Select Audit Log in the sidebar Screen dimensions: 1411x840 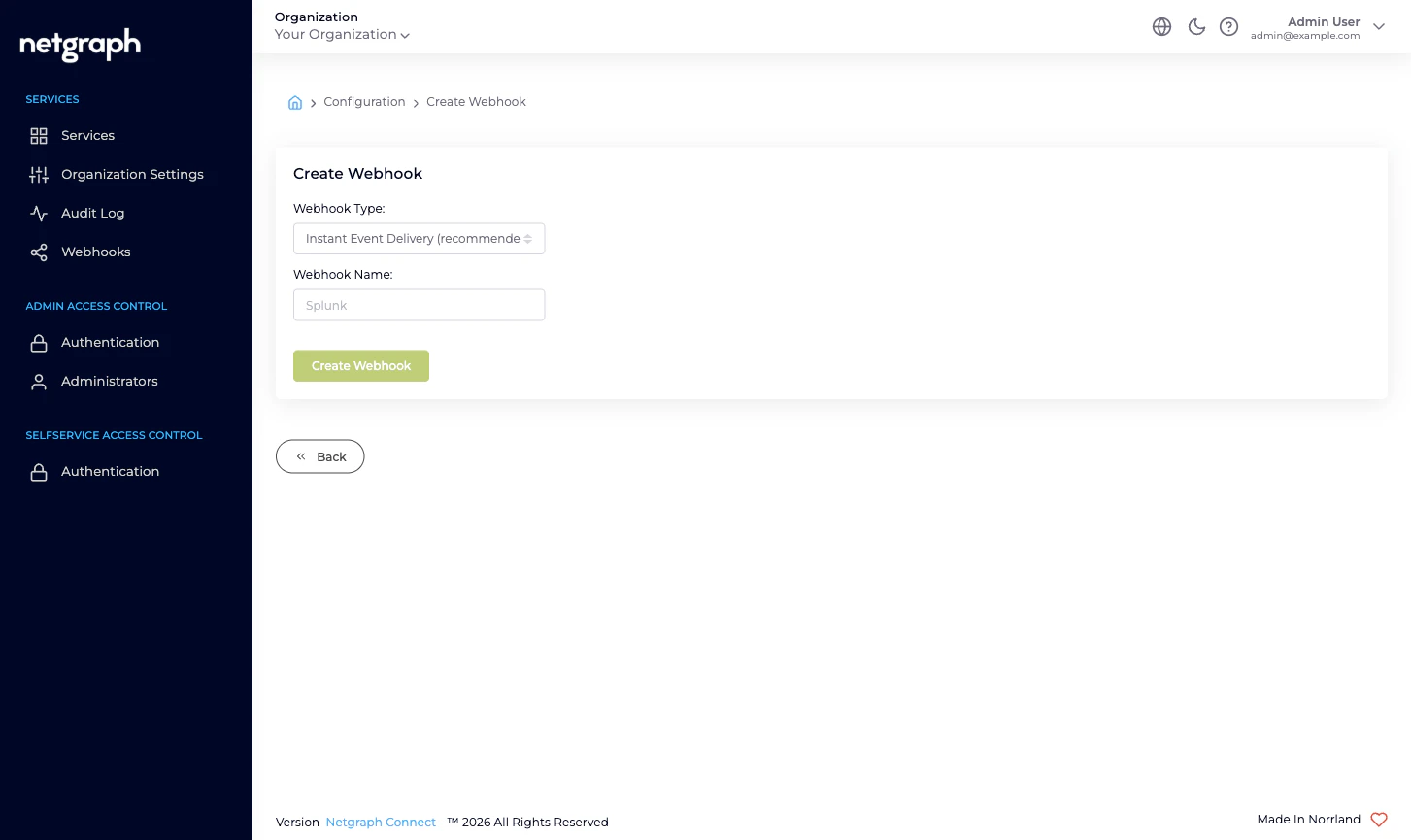coord(92,213)
